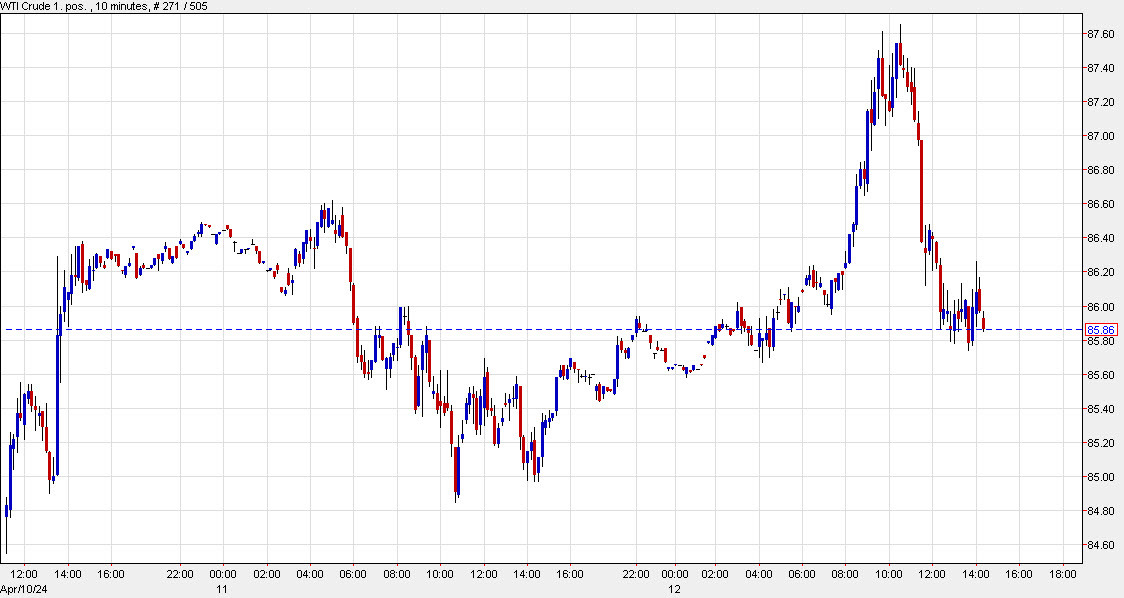Screen dimensions: 1124x598
Task: Click the session divider labeled 11
Action: click(223, 588)
